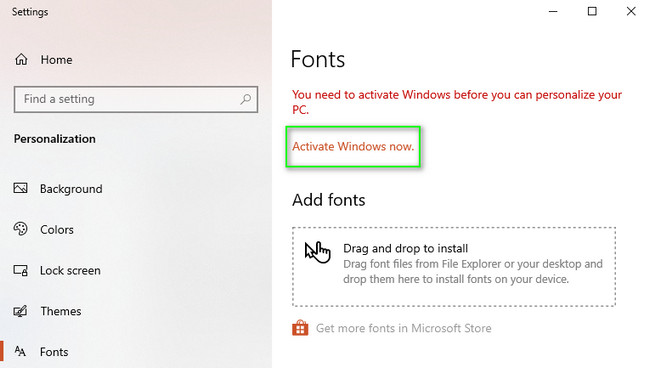Click the drag and drop install area
Viewport: 650px width, 368px height.
coord(454,267)
